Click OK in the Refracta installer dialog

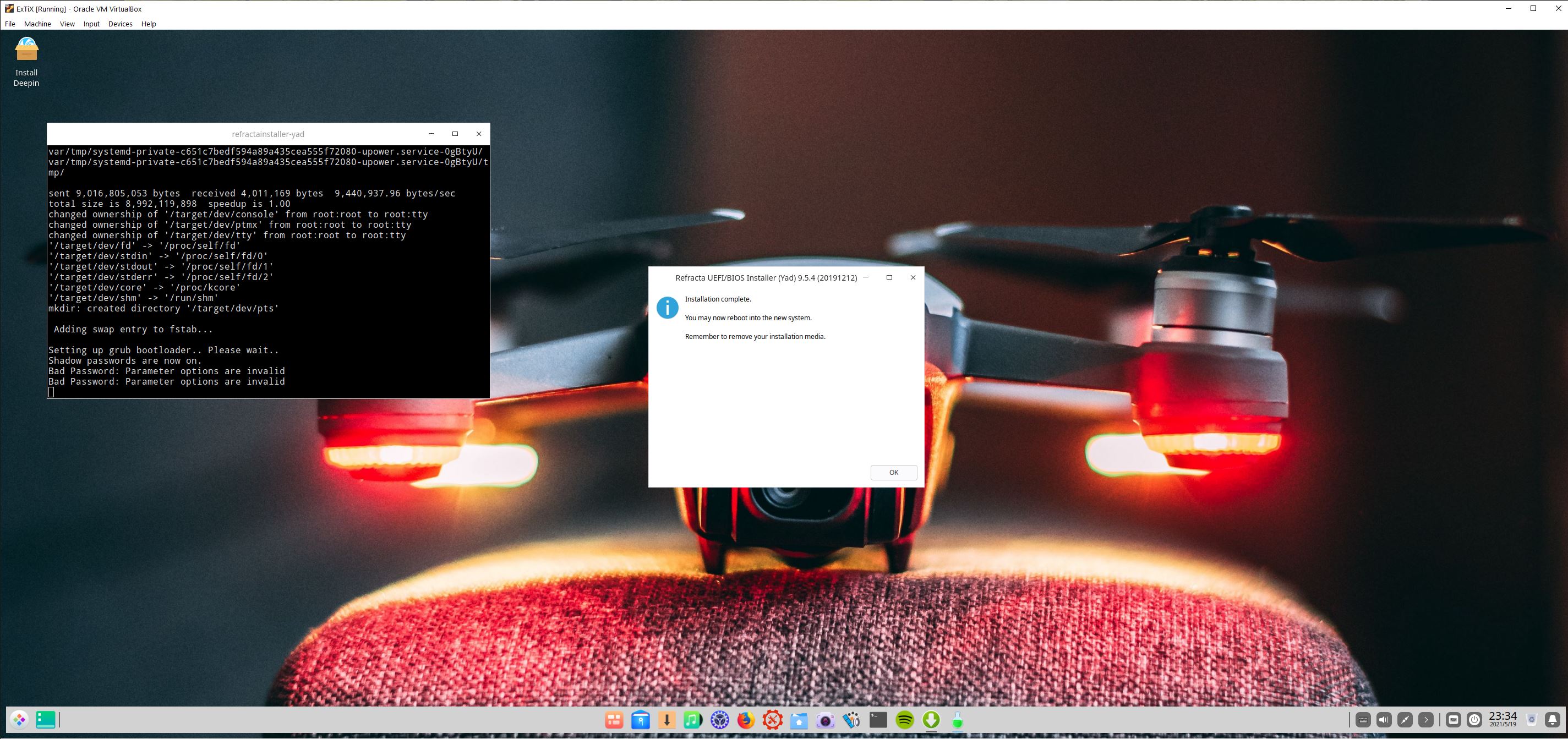(894, 472)
